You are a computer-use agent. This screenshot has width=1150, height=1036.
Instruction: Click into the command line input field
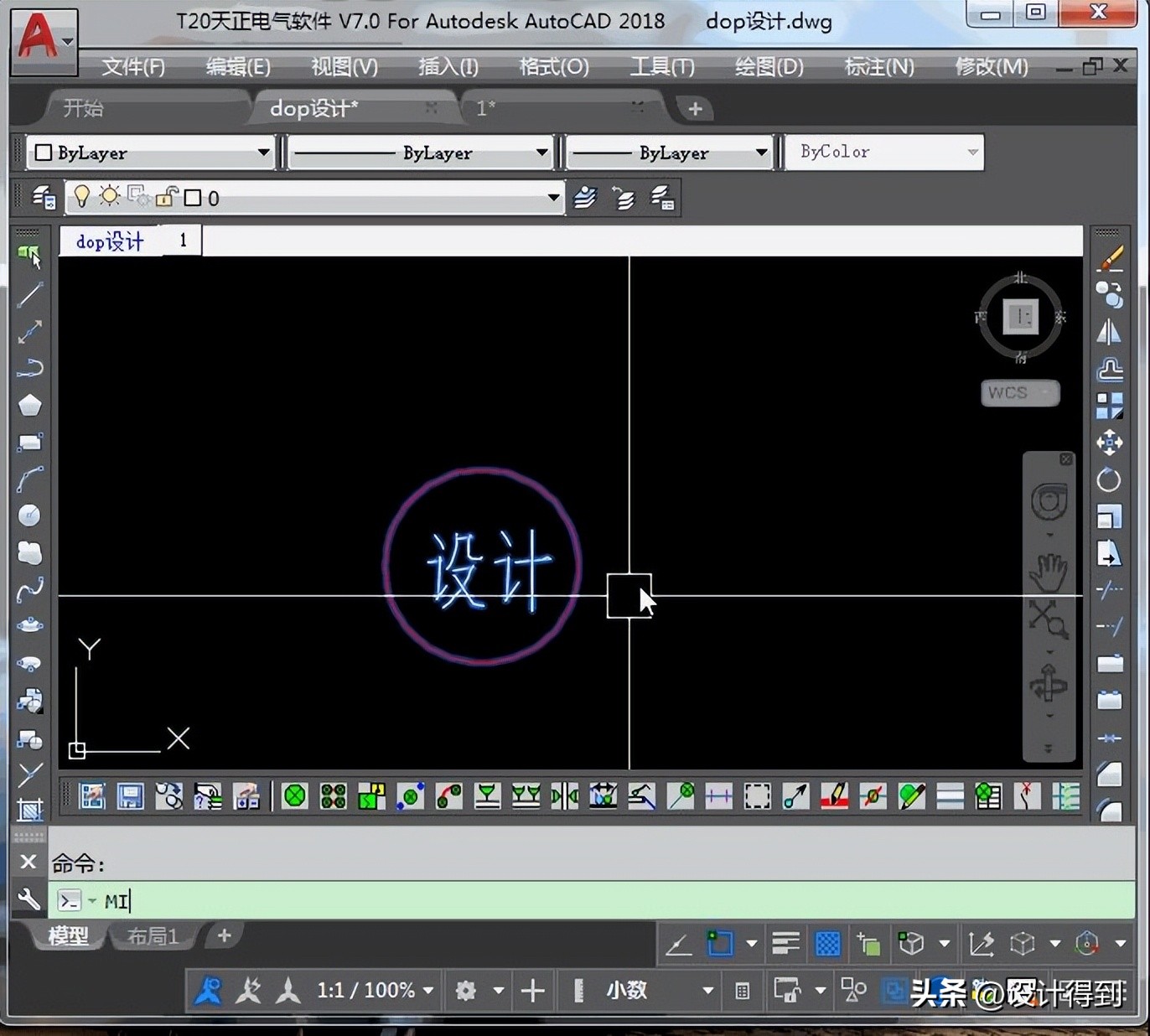587,901
